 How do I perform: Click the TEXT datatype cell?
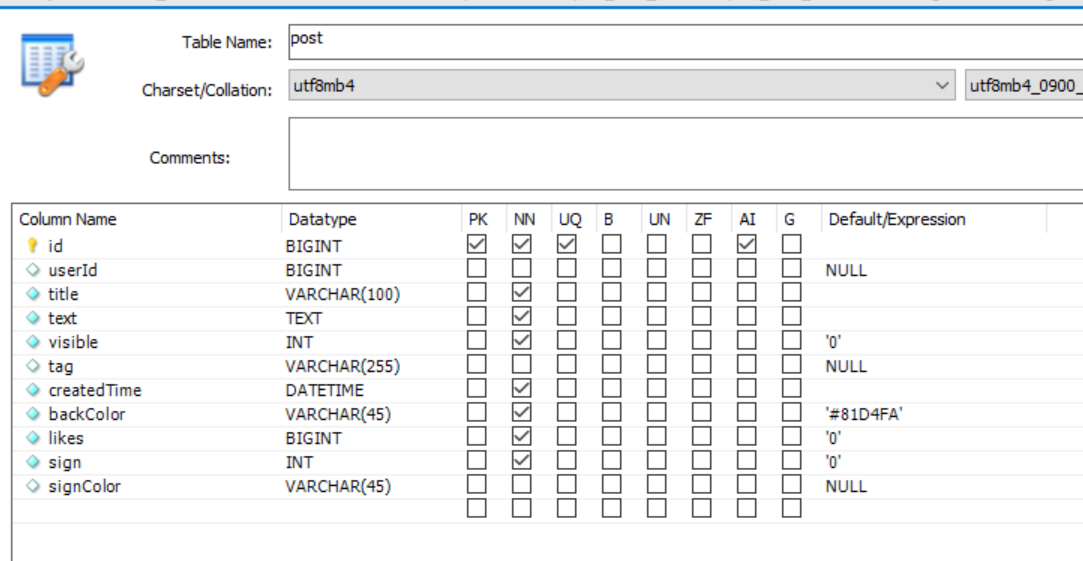point(304,318)
